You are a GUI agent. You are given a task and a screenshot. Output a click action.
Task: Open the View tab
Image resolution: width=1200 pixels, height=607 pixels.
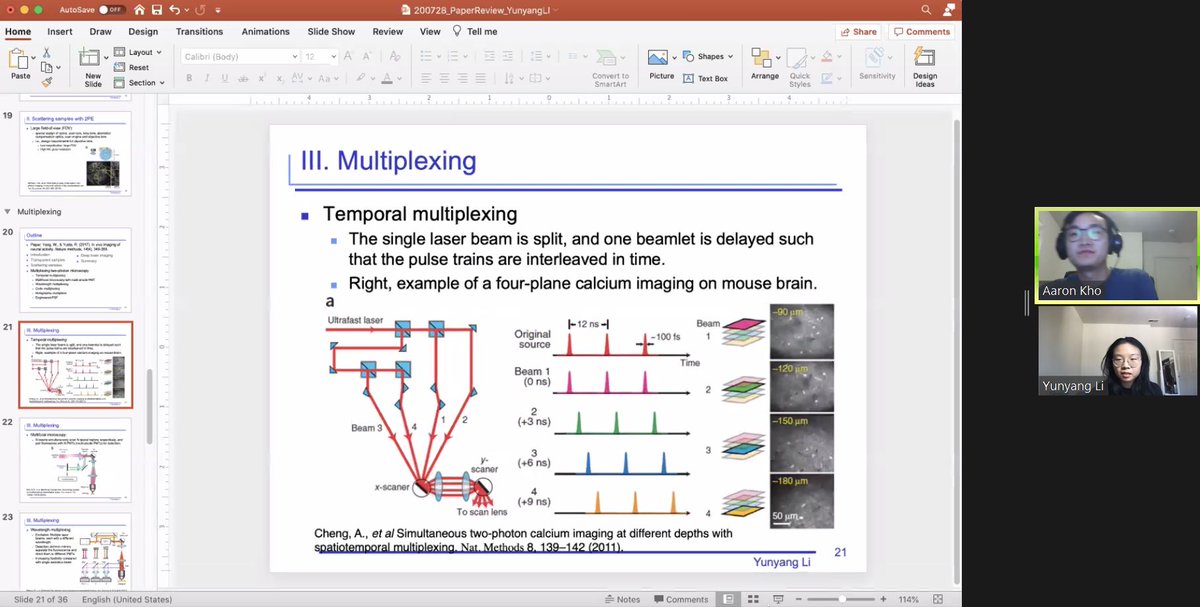click(x=430, y=31)
